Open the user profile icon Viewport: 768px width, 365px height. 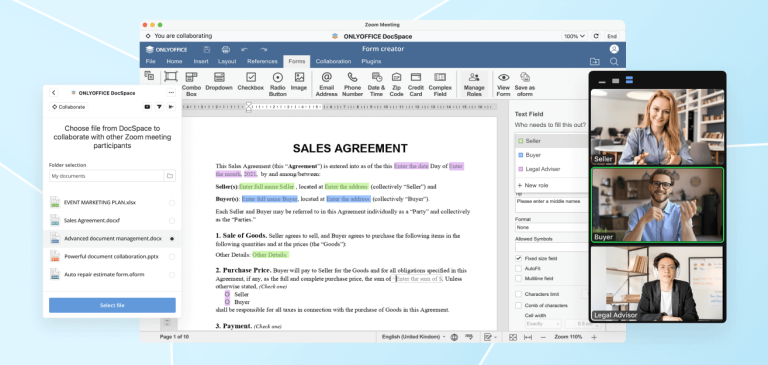[x=614, y=49]
